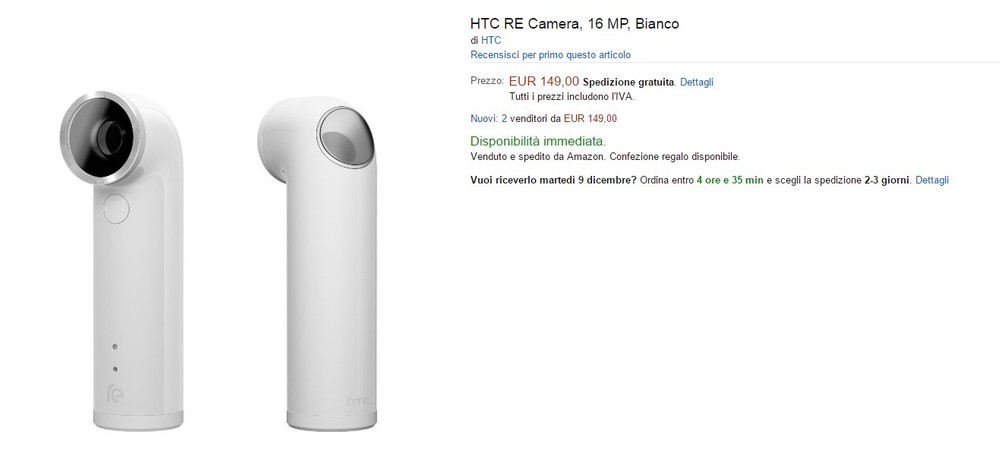The height and width of the screenshot is (459, 1000).
Task: Click 'Recensisci per primo questo articolo' link
Action: click(550, 55)
